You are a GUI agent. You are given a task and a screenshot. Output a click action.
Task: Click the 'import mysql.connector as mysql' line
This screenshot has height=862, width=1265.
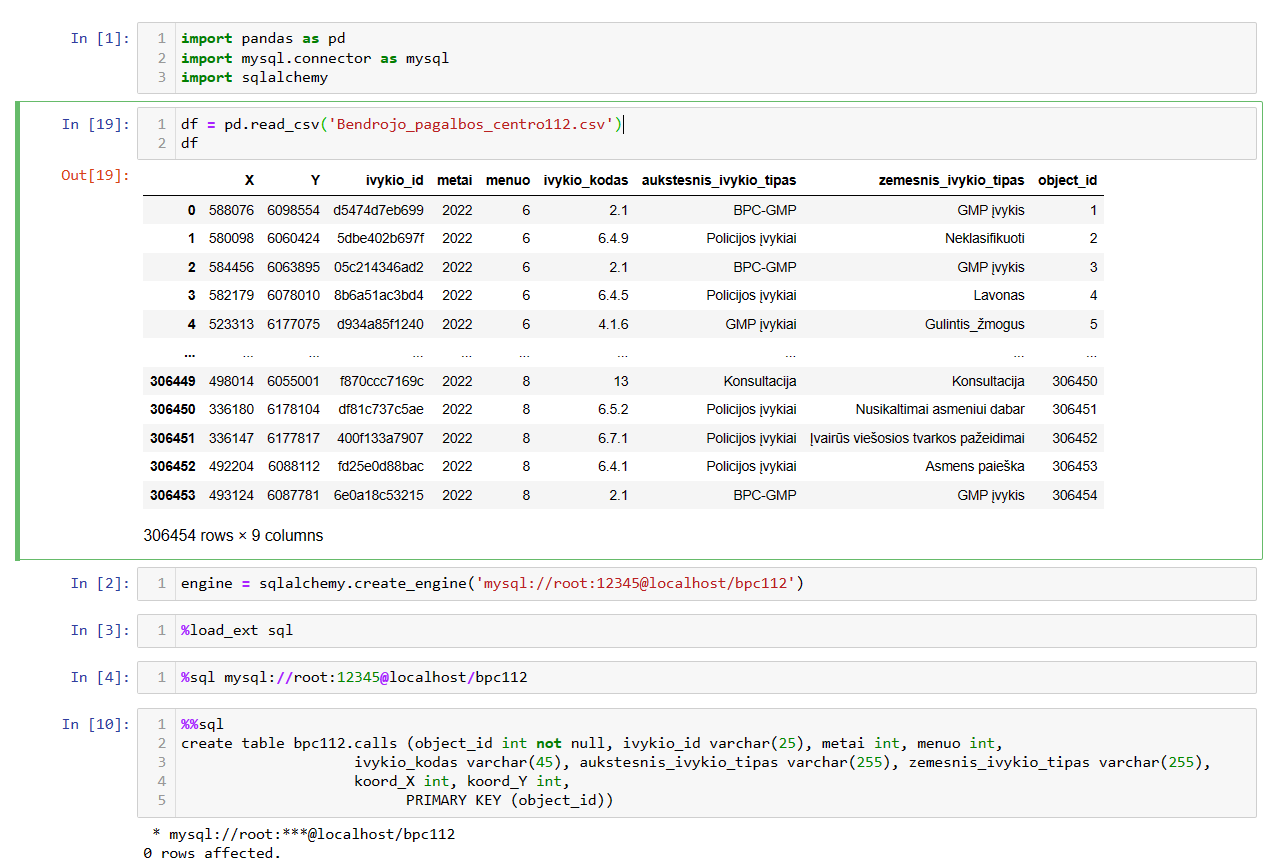coord(315,58)
